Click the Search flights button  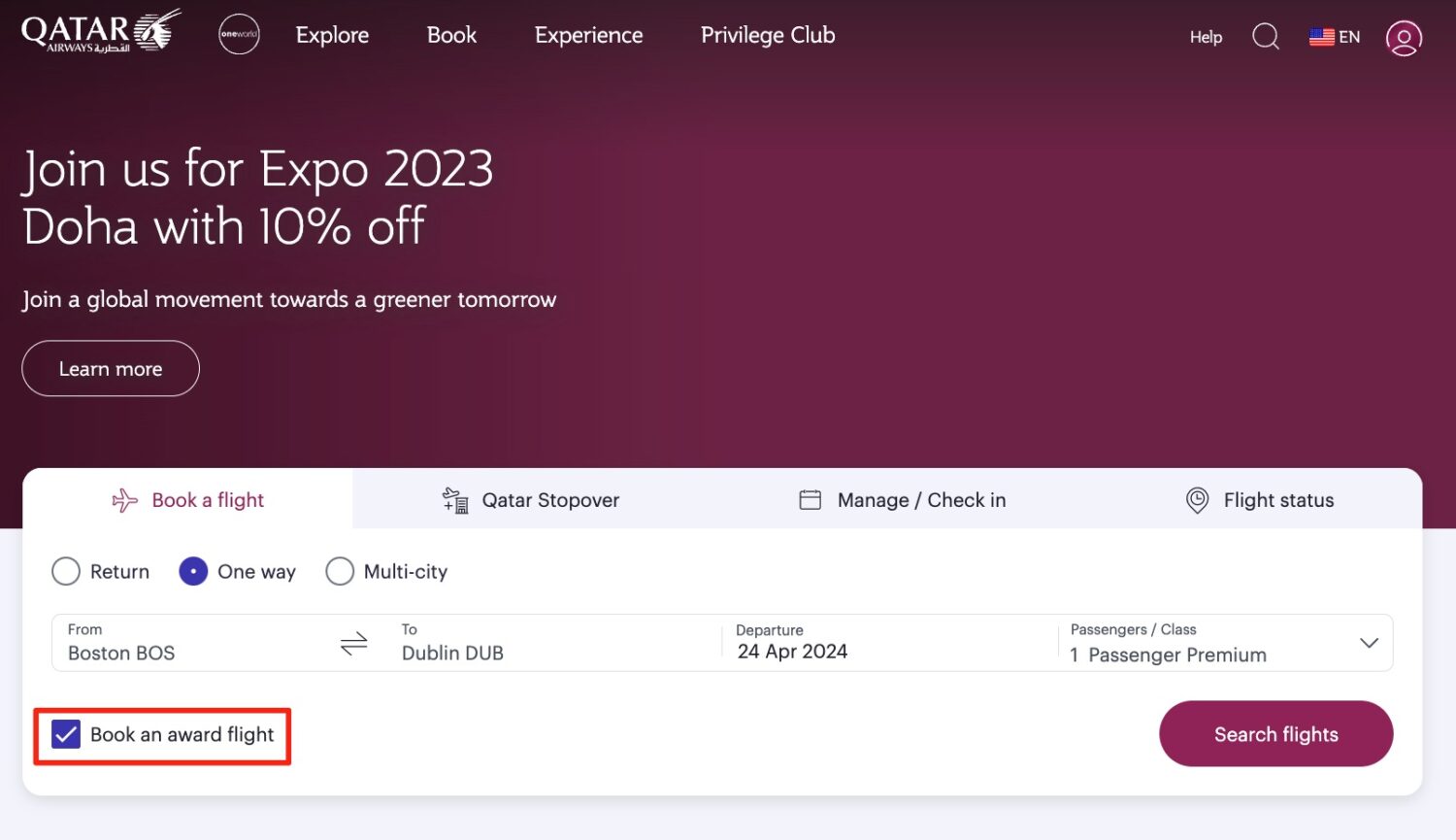[1275, 734]
